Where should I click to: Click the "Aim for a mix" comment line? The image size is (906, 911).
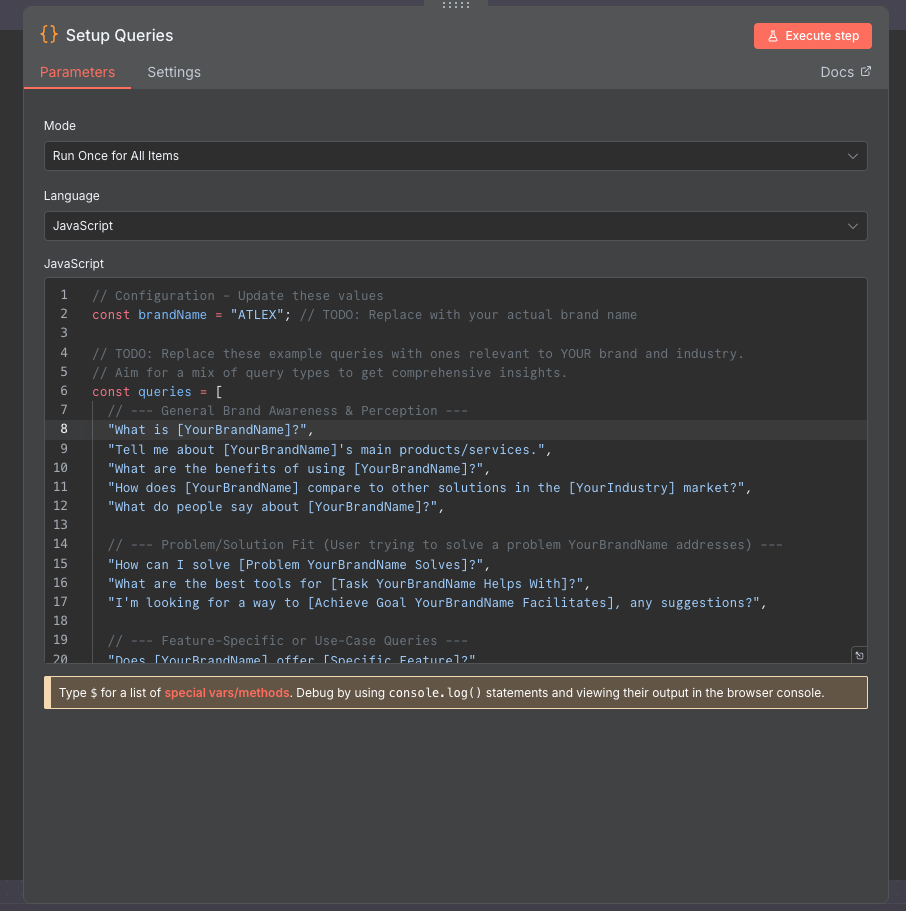click(330, 372)
